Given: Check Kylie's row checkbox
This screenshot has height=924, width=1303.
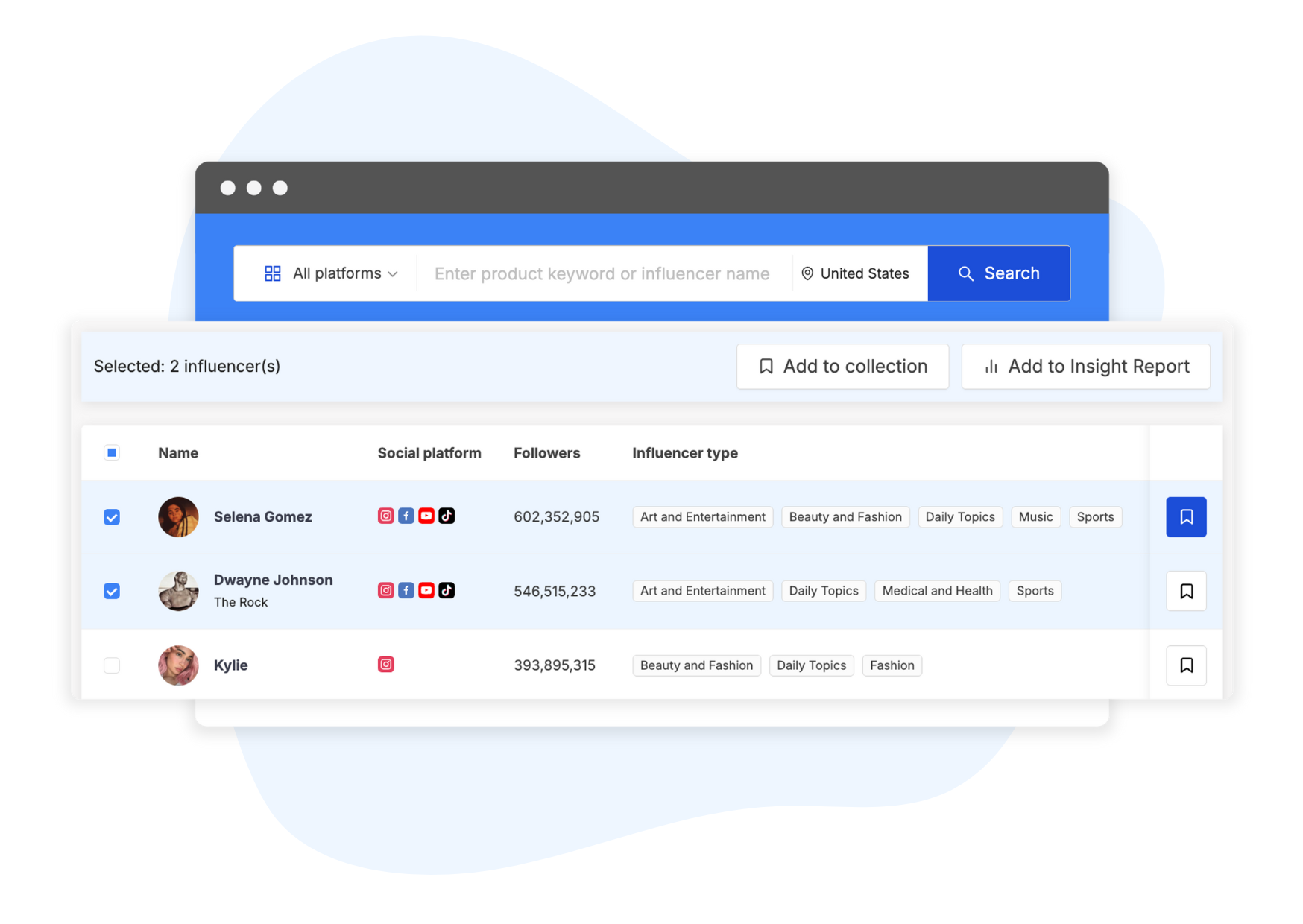Looking at the screenshot, I should point(112,665).
